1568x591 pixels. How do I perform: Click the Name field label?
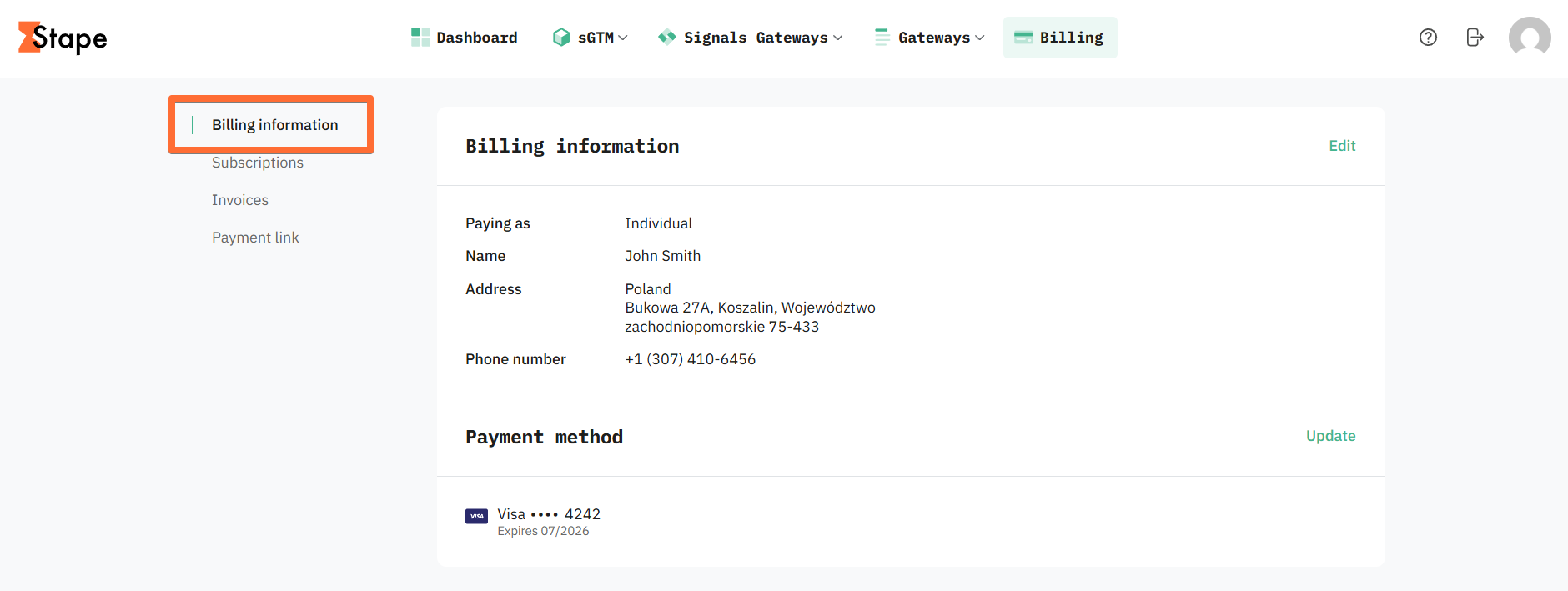click(485, 256)
